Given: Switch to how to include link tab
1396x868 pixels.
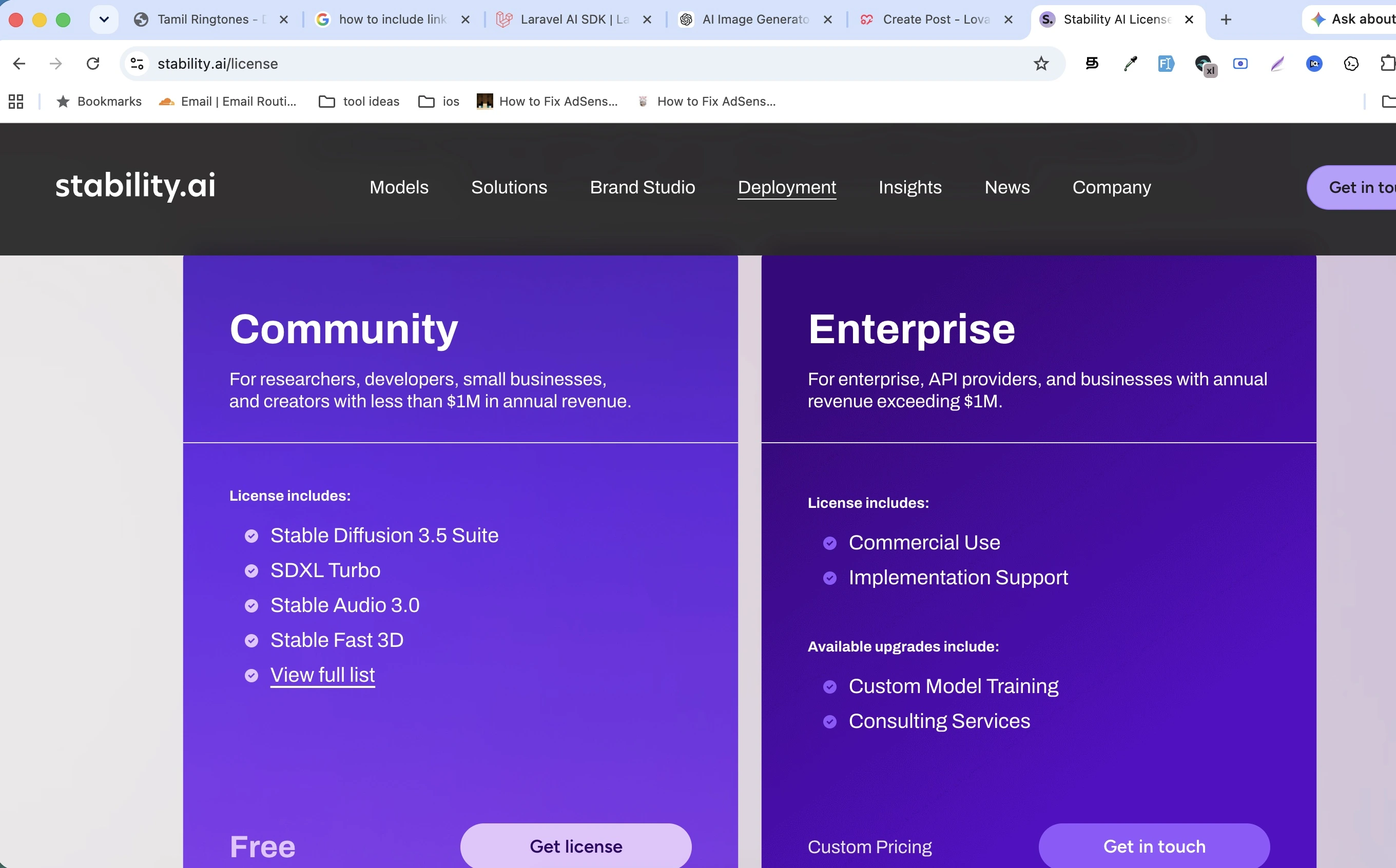Looking at the screenshot, I should click(x=392, y=19).
